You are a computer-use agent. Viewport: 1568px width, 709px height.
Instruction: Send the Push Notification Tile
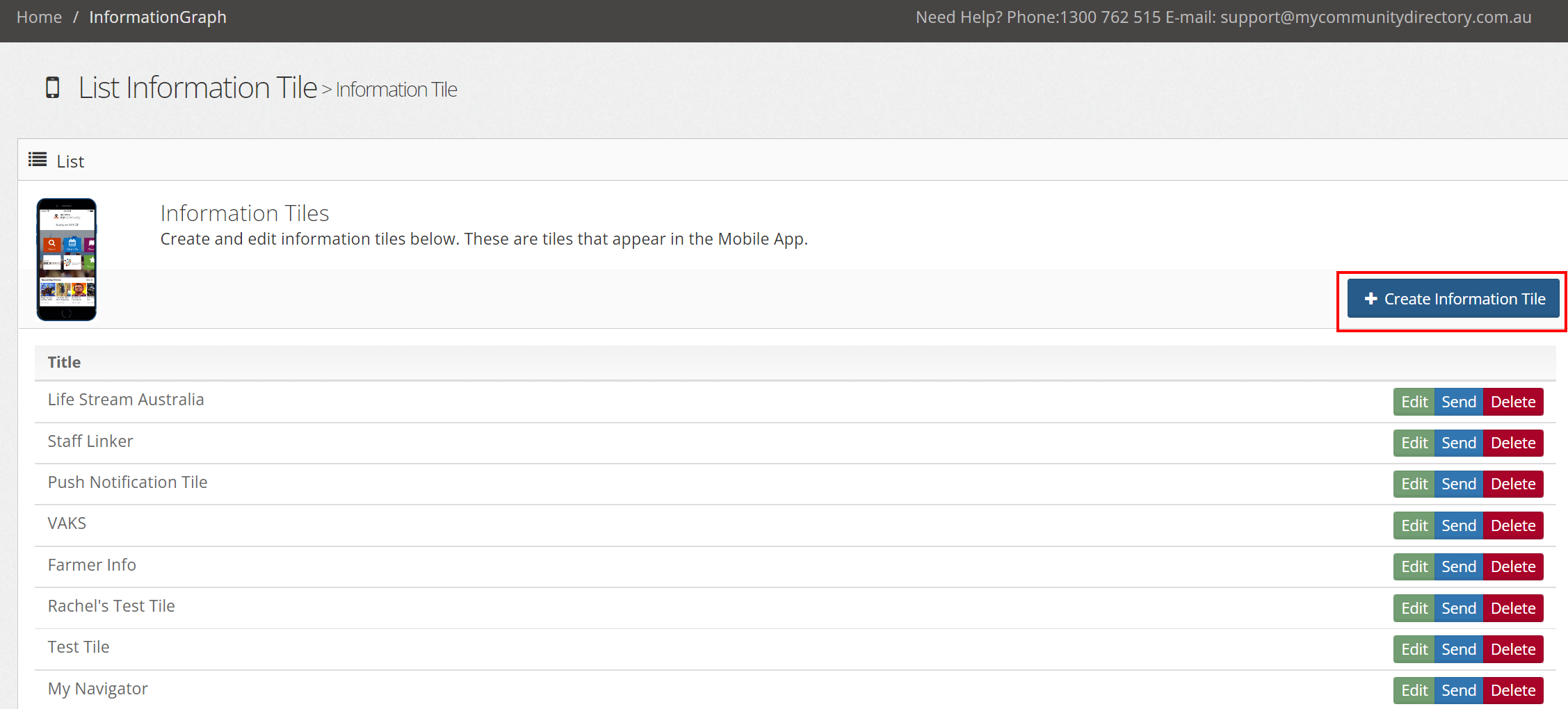1458,484
